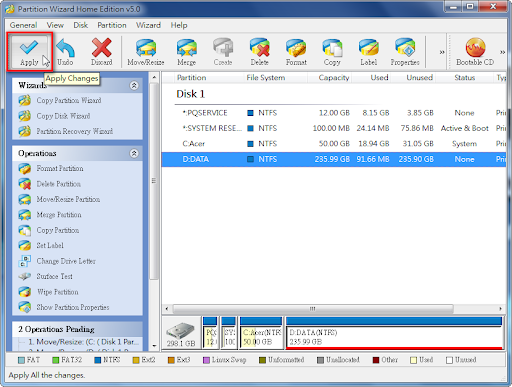Click the Apply checkmark toolbar button
This screenshot has width=512, height=387.
pos(29,51)
